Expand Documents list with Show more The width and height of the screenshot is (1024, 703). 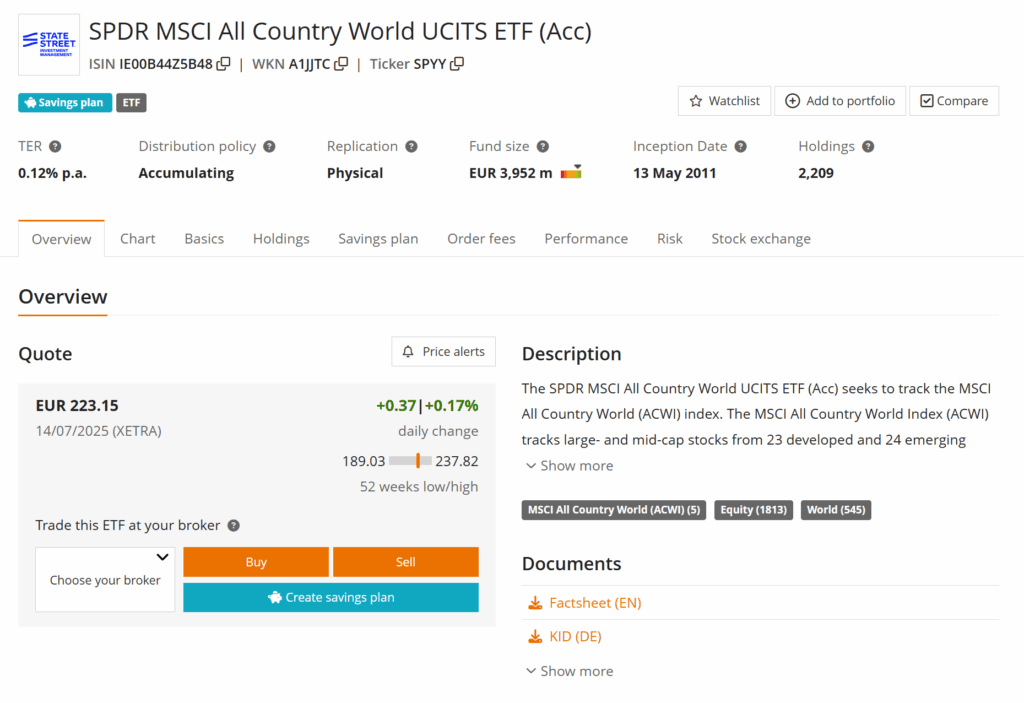coord(569,671)
